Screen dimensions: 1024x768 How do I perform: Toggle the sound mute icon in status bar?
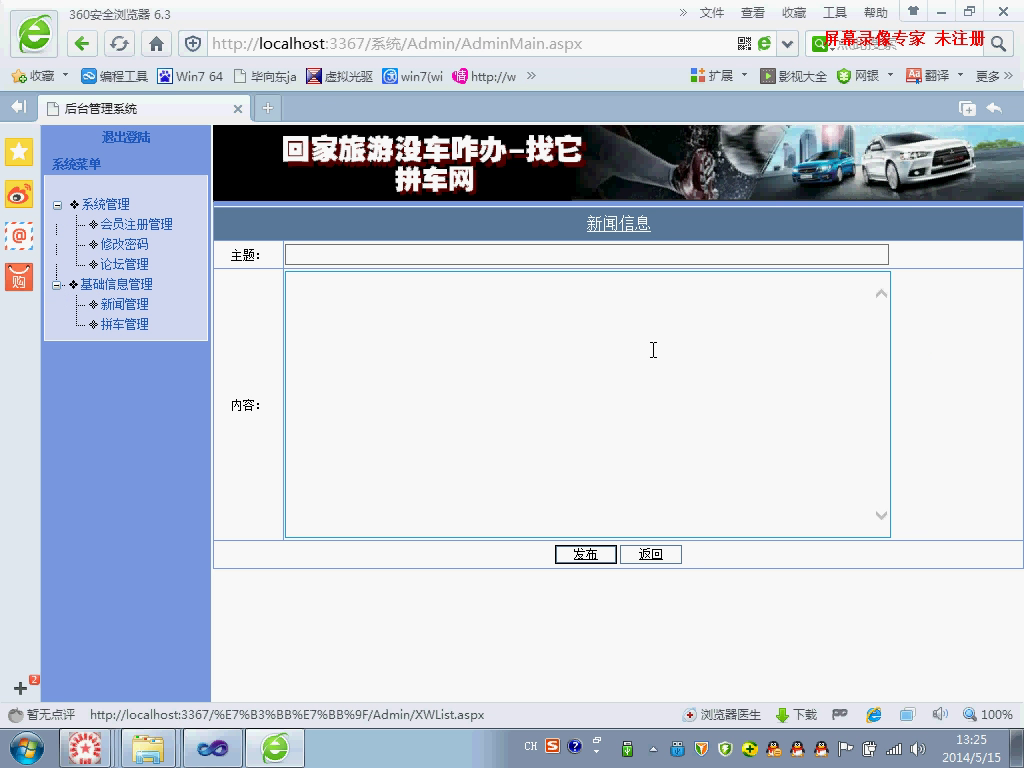point(940,714)
